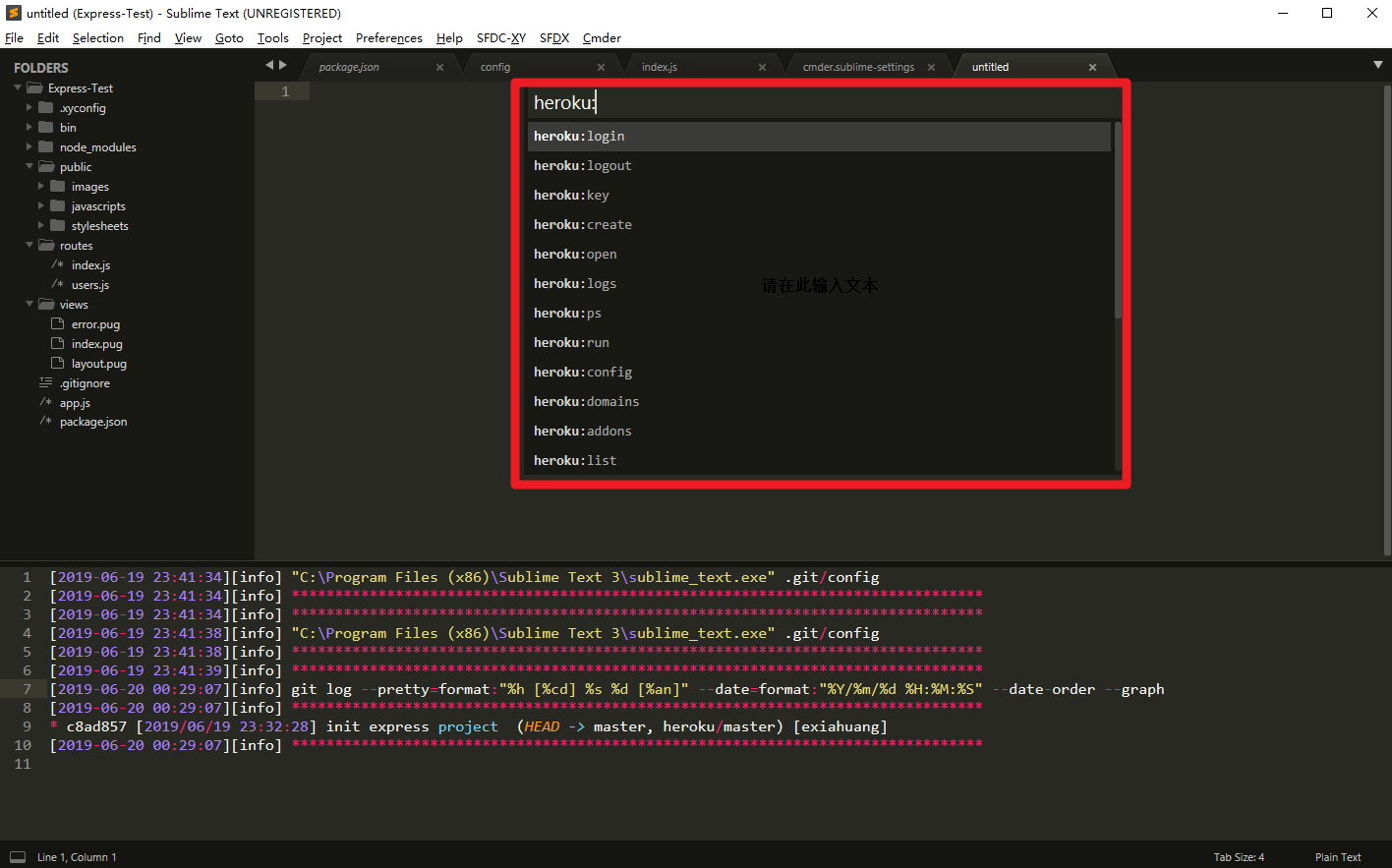Select heroku:addons command
Image resolution: width=1392 pixels, height=868 pixels.
[x=819, y=431]
